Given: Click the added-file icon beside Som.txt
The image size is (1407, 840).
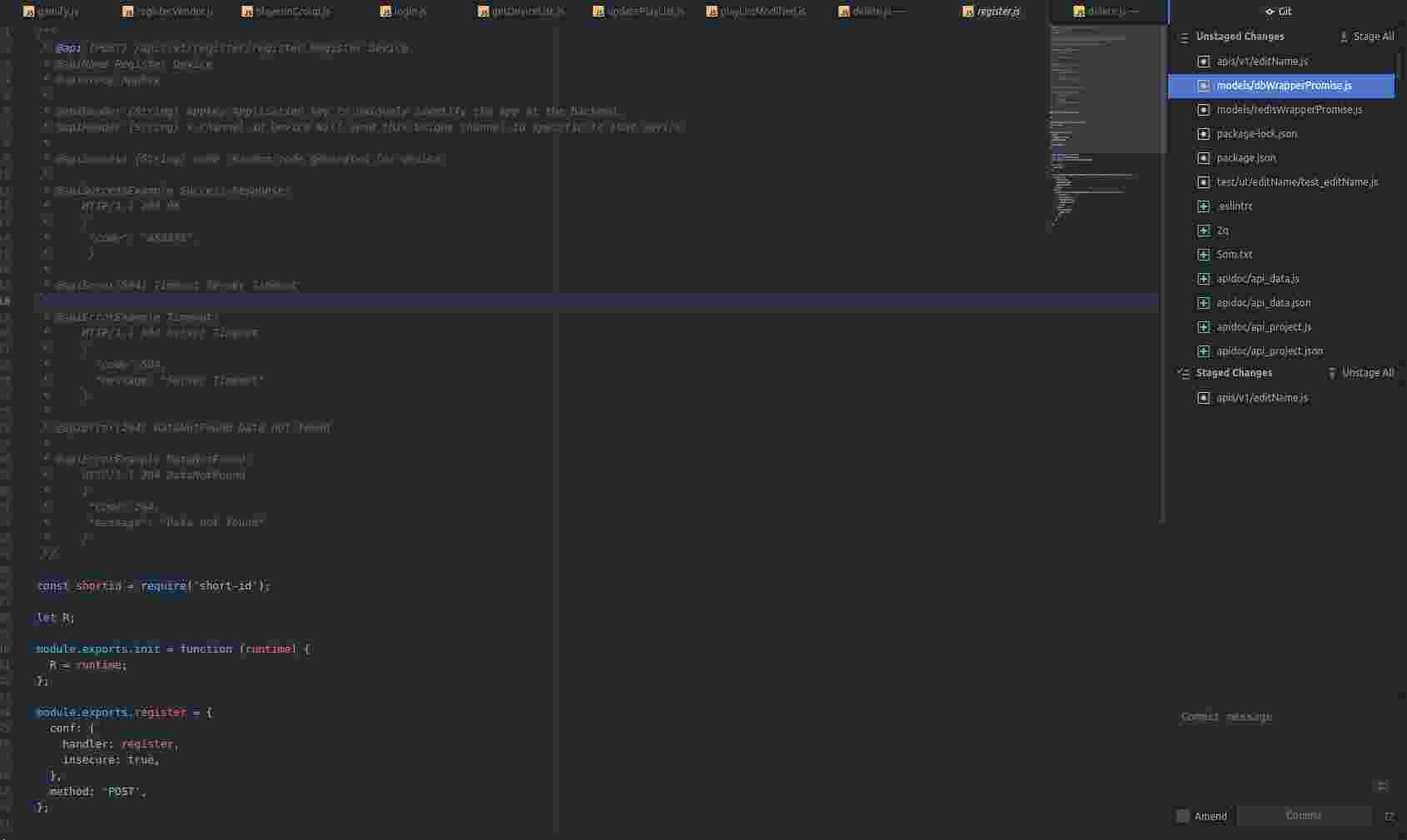Looking at the screenshot, I should [1203, 255].
